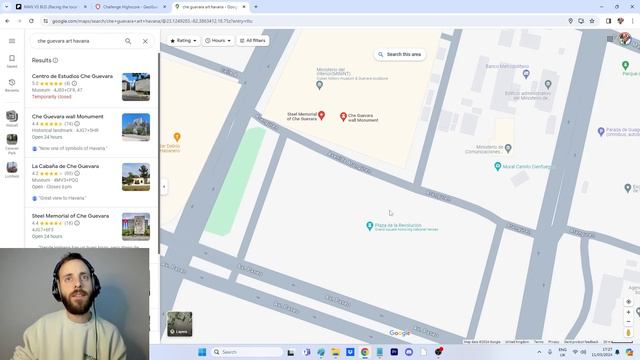Click the Terms link in the map footer
The image size is (640, 360).
point(539,342)
